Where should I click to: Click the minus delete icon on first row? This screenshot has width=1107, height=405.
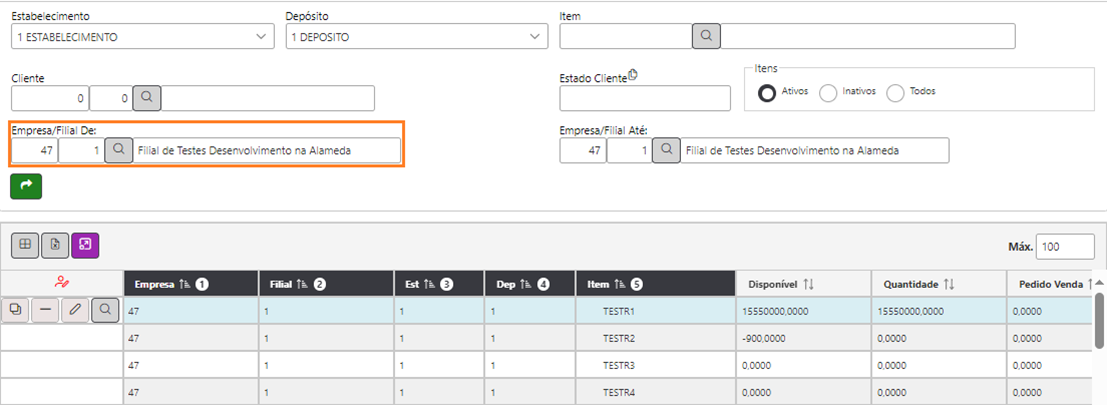45,310
